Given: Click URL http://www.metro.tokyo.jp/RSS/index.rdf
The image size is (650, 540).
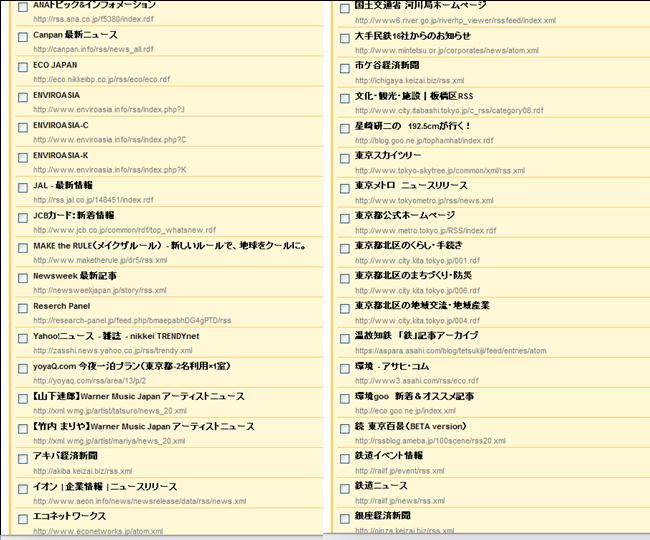Looking at the screenshot, I should (x=425, y=230).
